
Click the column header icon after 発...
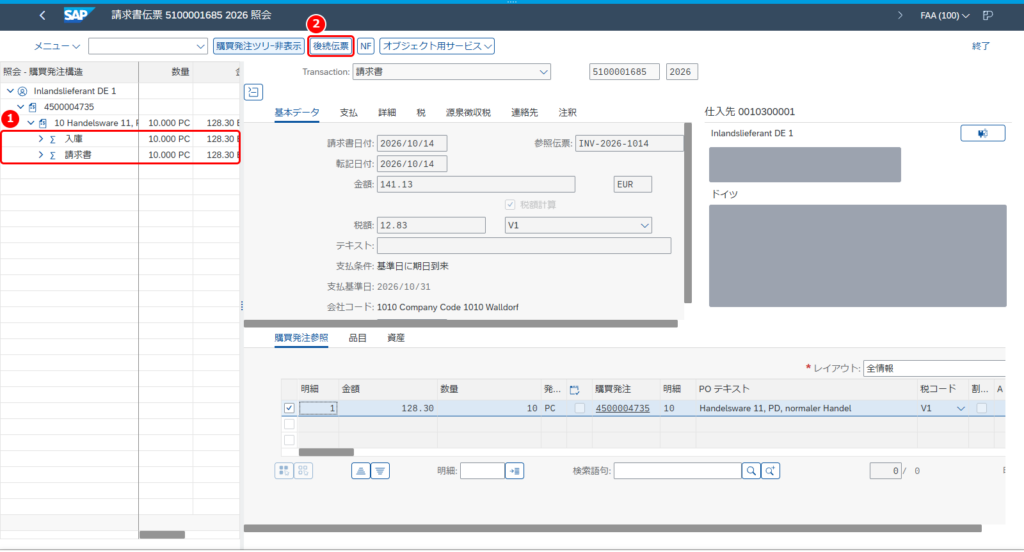pos(575,389)
